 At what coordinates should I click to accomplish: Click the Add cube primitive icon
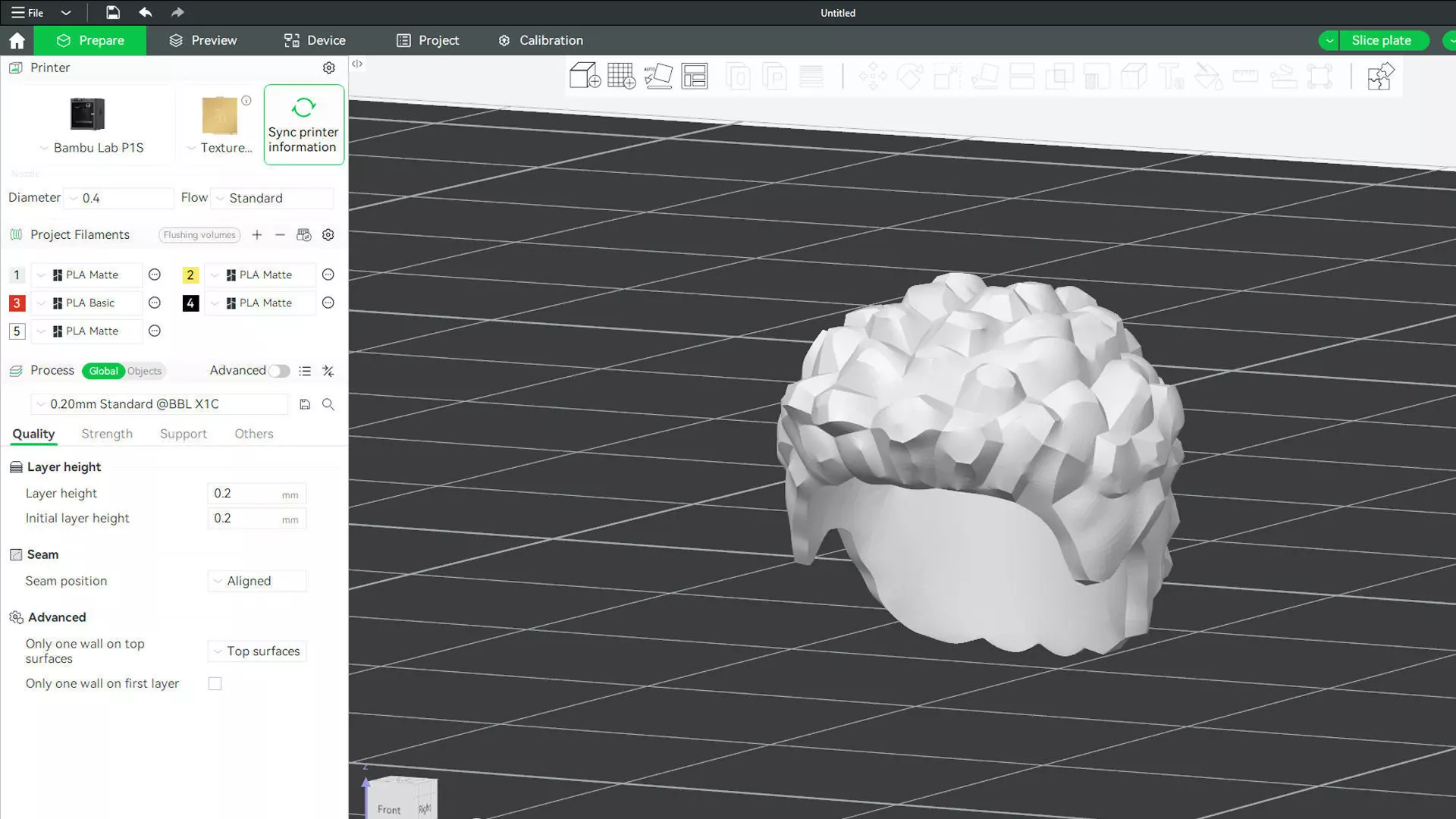[584, 76]
